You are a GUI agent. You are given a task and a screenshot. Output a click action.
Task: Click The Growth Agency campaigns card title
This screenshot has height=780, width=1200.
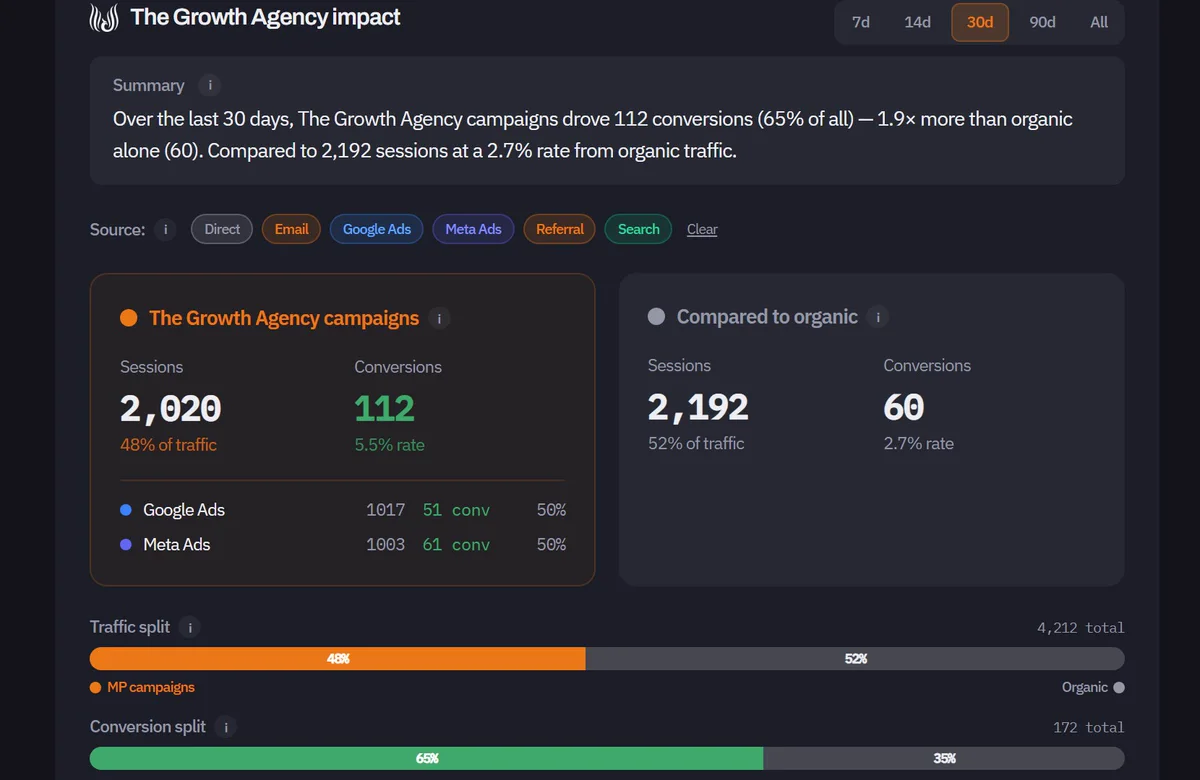coord(284,318)
